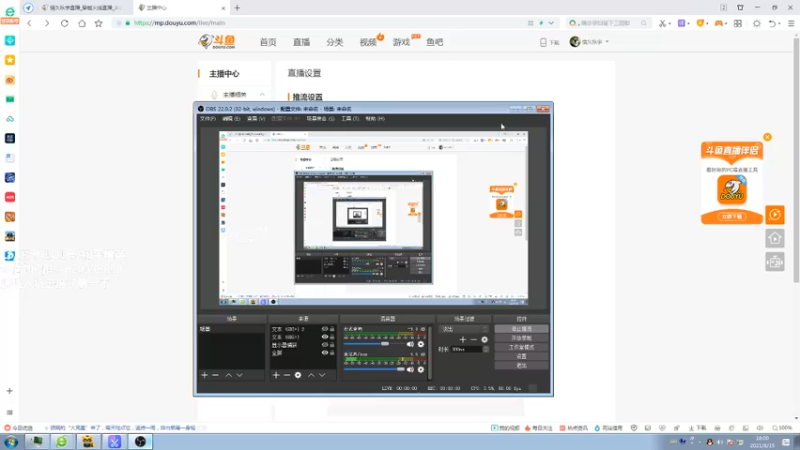The image size is (800, 450).
Task: Add a source with the plus icon
Action: point(276,375)
